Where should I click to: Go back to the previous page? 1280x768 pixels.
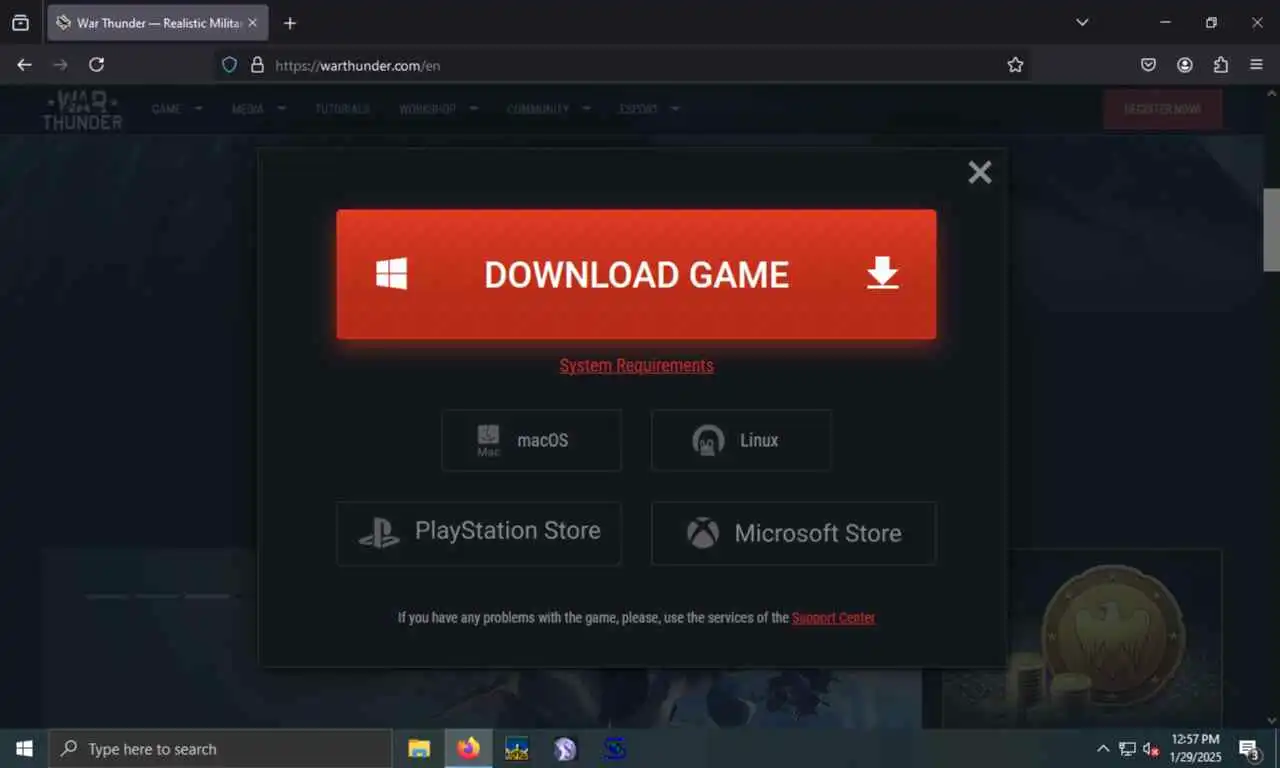coord(24,64)
